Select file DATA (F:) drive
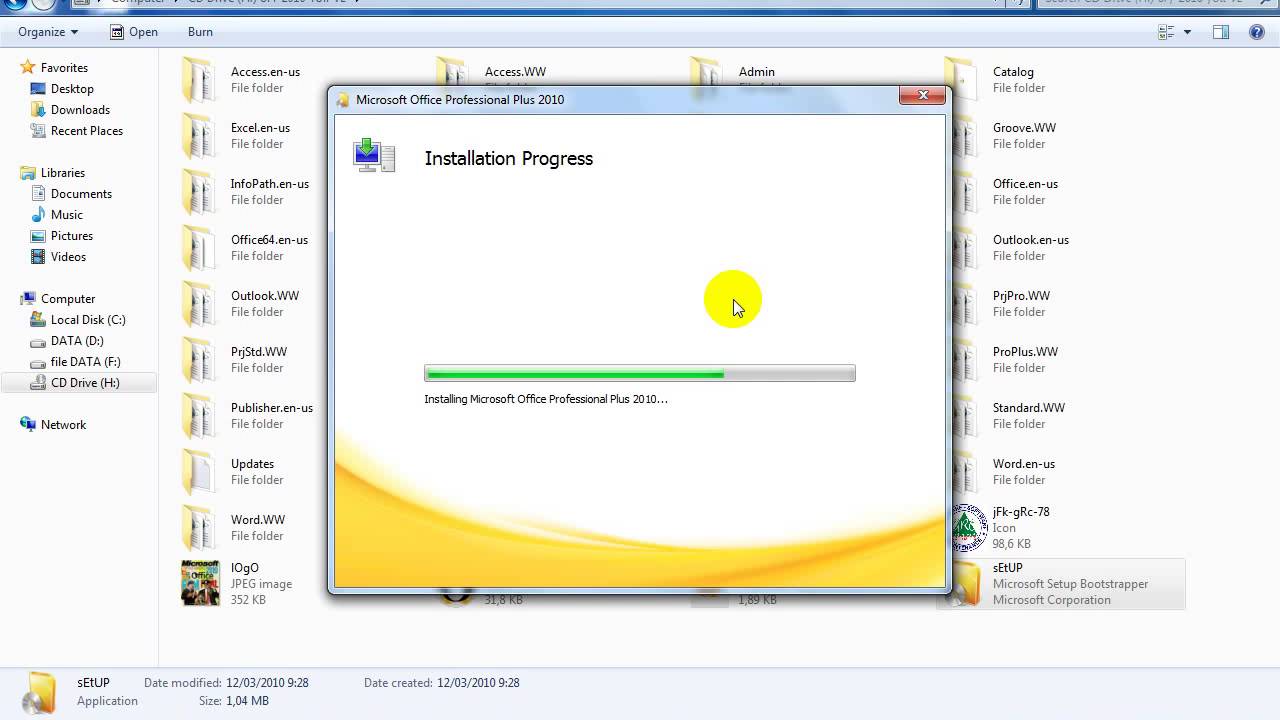The image size is (1280, 720). pos(85,362)
